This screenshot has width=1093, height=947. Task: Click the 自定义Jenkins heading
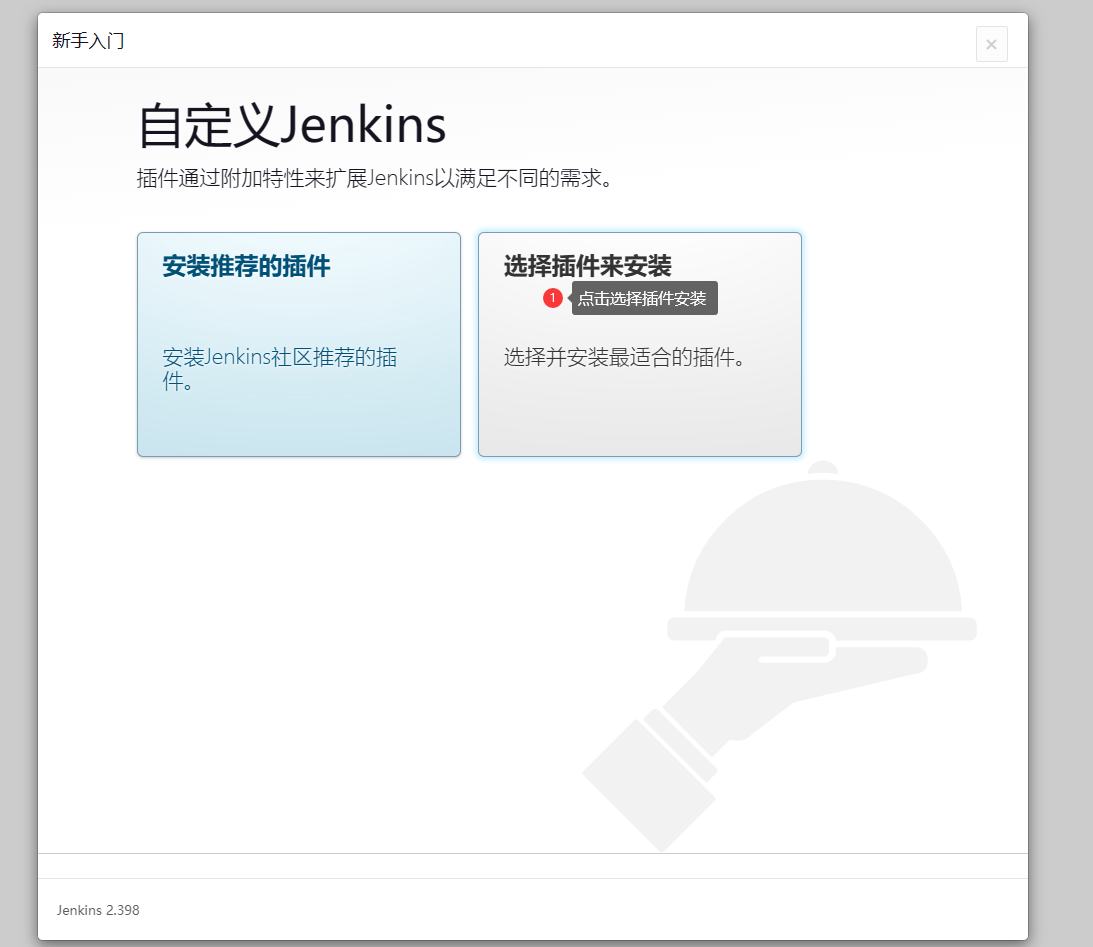[x=292, y=125]
